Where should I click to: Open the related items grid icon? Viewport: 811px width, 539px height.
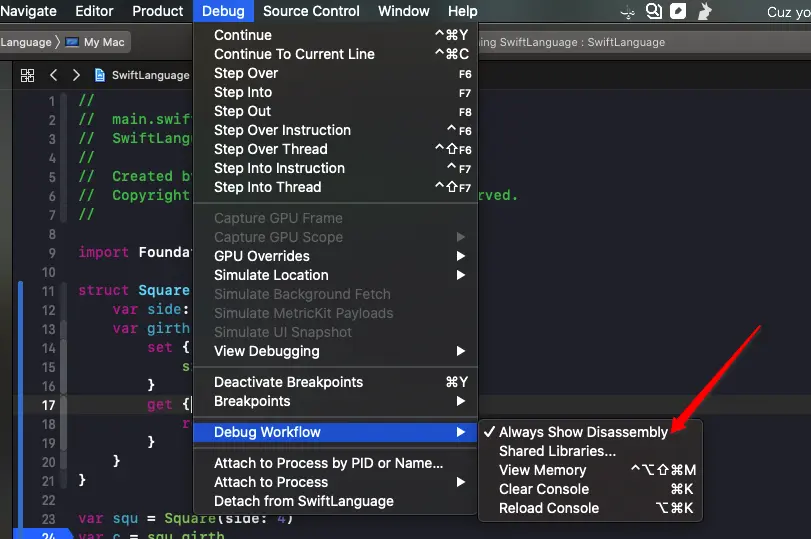[27, 75]
